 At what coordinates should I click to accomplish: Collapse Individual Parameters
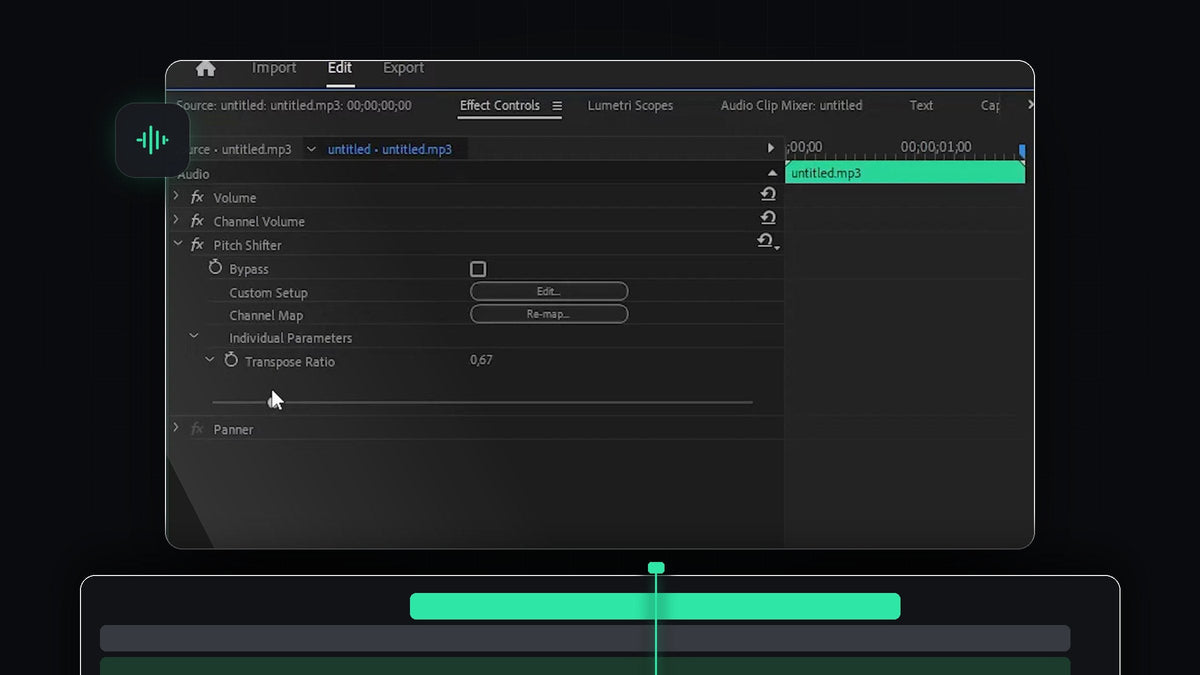click(194, 337)
